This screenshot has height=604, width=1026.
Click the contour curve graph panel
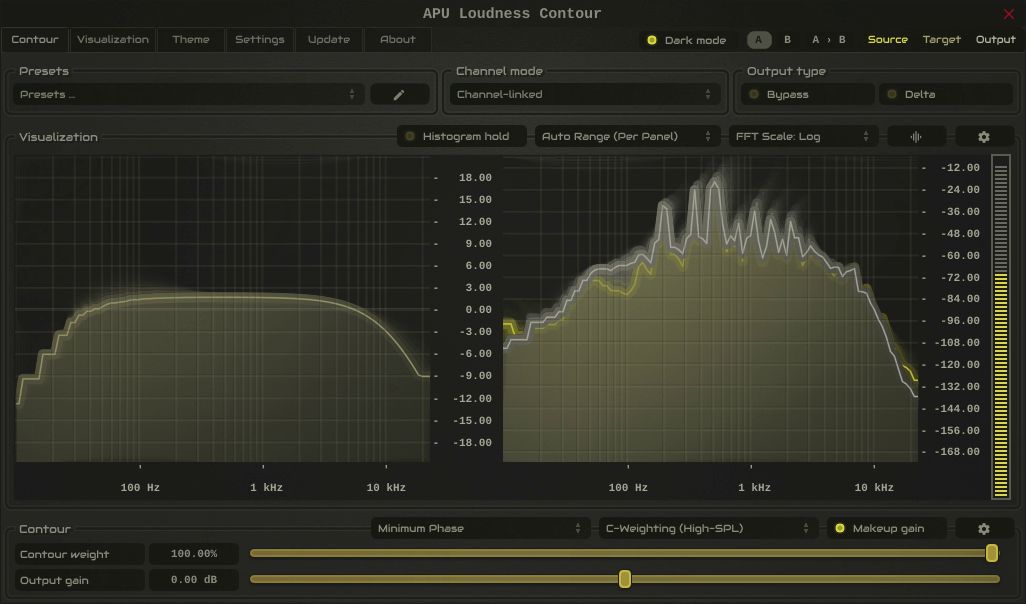coord(222,309)
